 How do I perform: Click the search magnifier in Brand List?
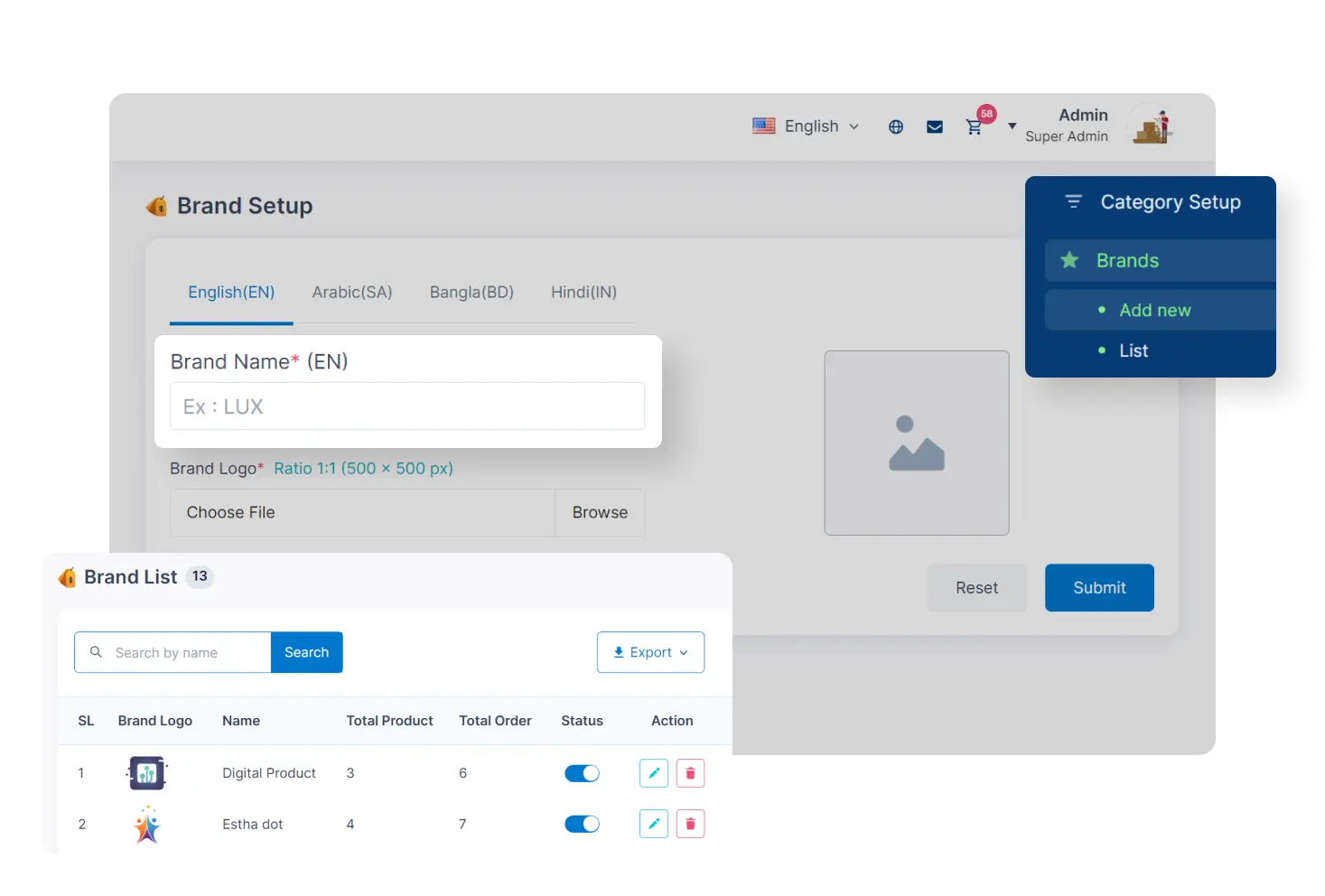point(96,652)
